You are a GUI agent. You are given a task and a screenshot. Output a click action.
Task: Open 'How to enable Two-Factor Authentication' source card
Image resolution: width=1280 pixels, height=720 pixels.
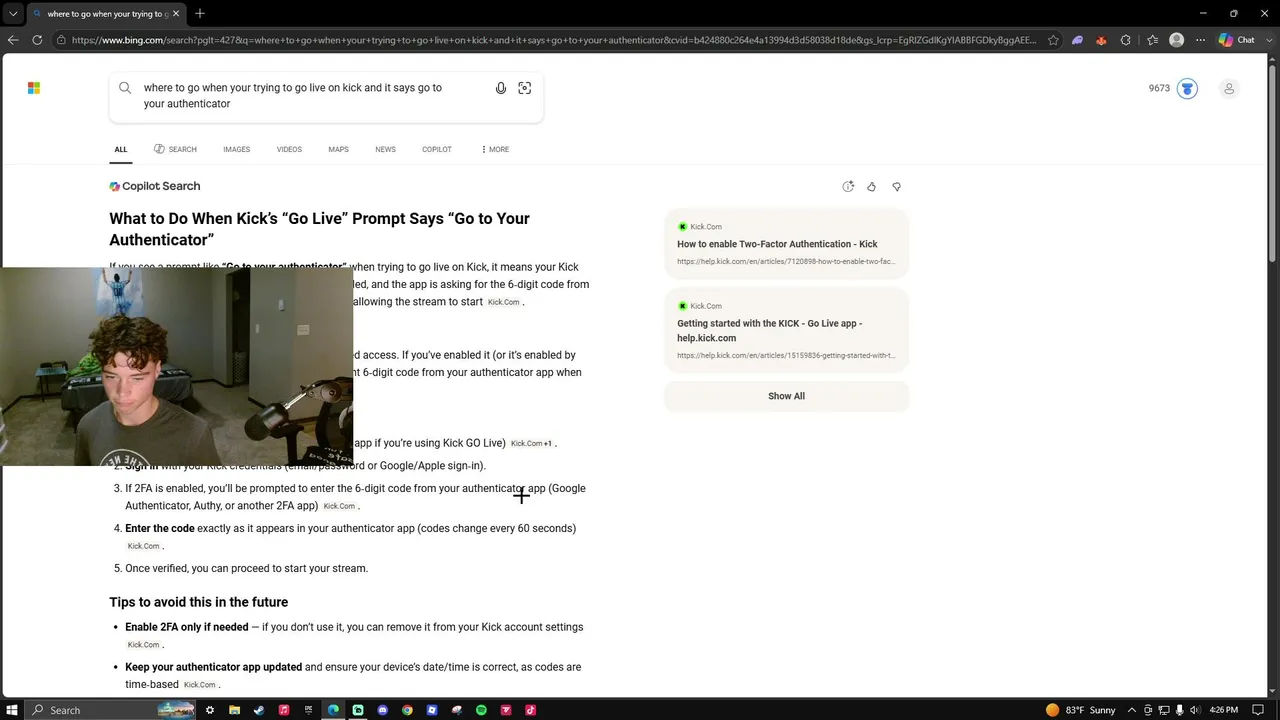(x=786, y=244)
